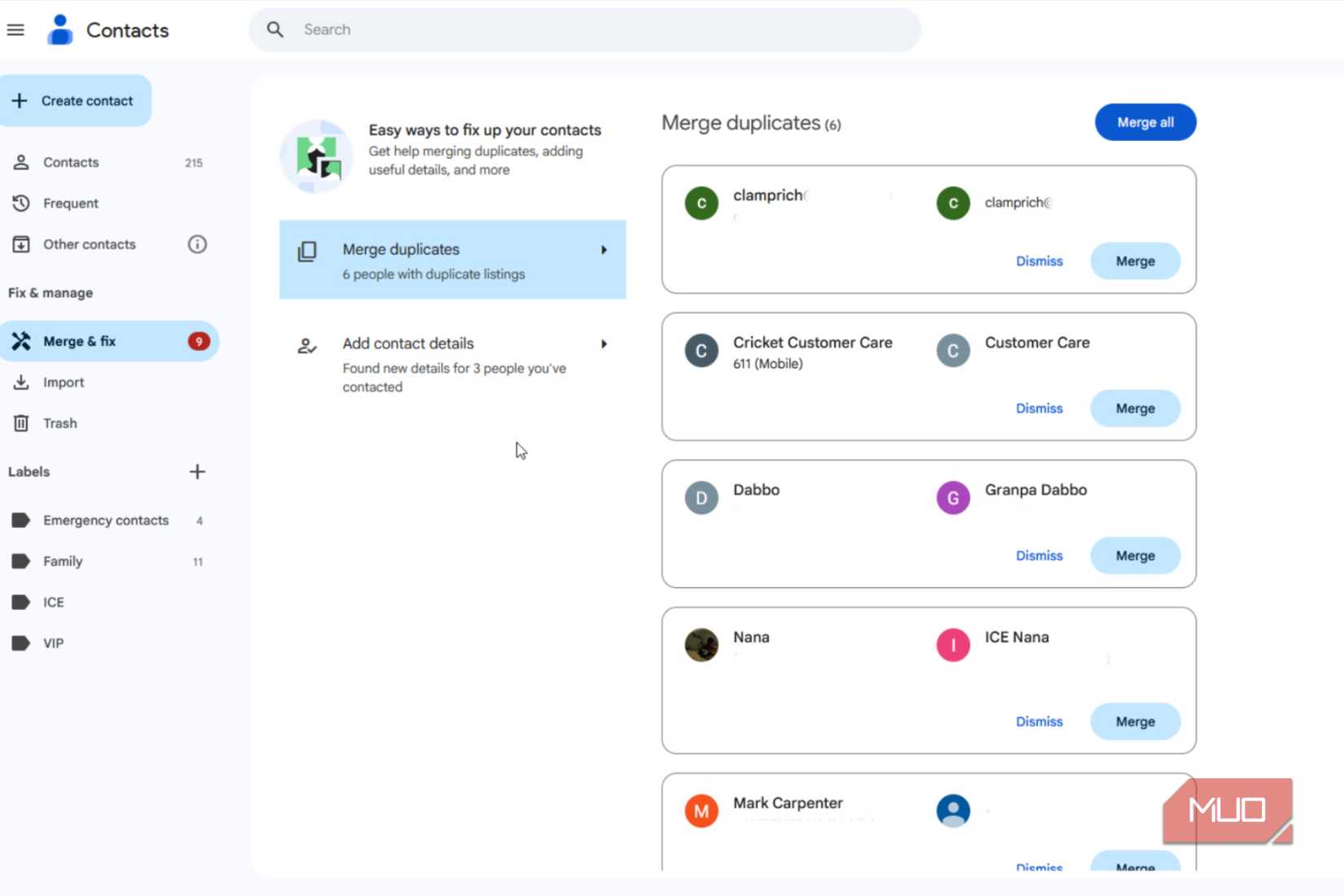The height and width of the screenshot is (896, 1344).
Task: Click the Emergency contacts label tag icon
Action: coord(21,520)
